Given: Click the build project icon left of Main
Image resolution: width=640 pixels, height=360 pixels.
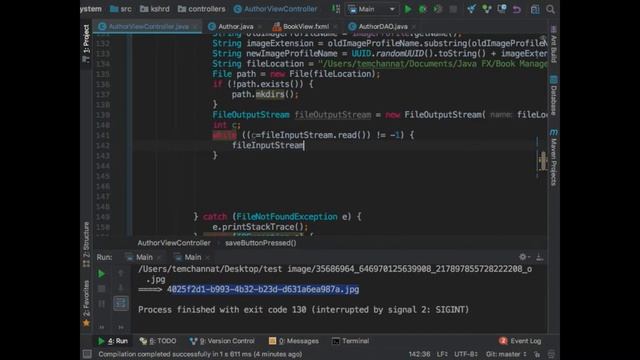Looking at the screenshot, I should click(x=336, y=9).
